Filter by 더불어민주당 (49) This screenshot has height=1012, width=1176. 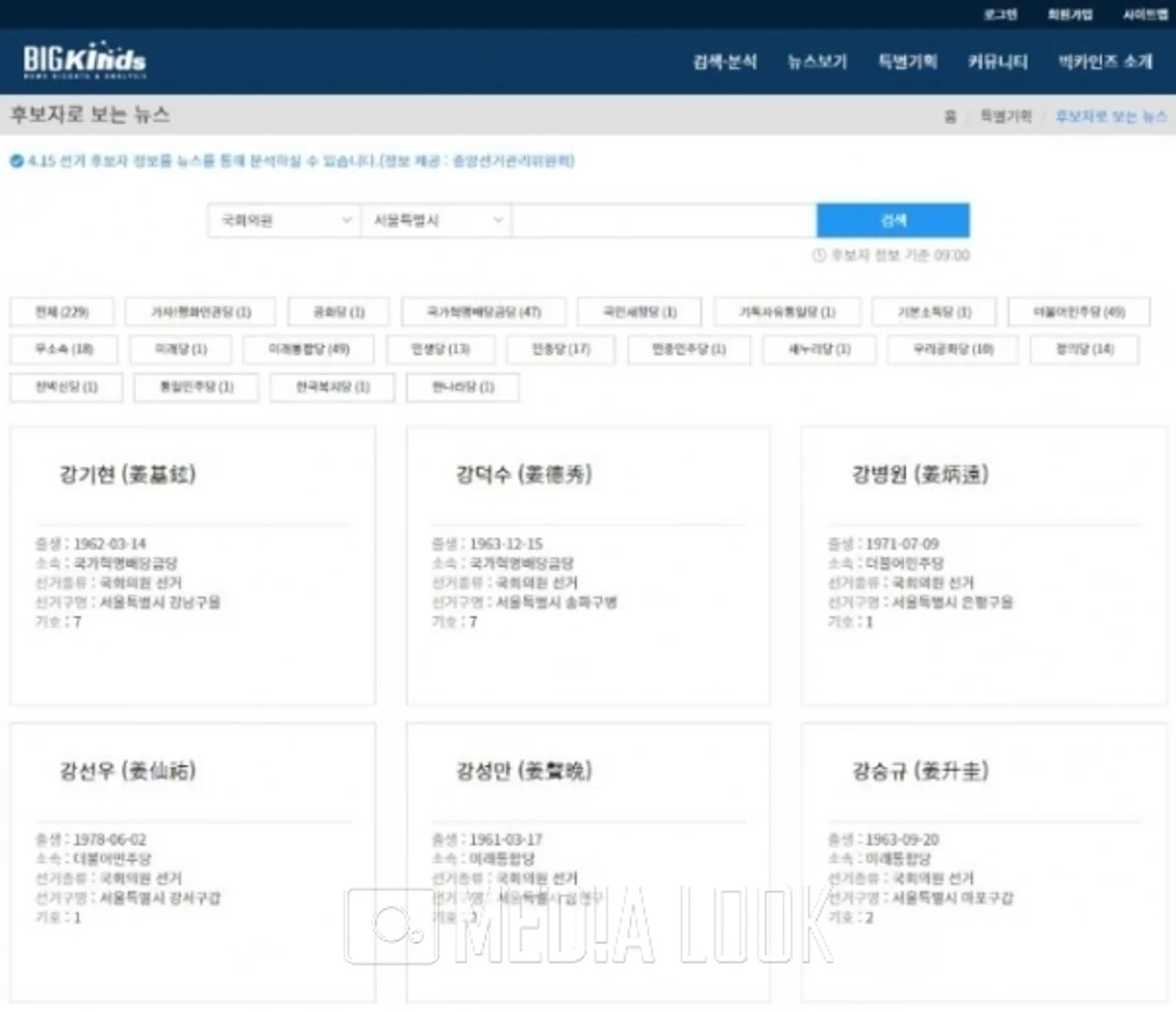1079,313
